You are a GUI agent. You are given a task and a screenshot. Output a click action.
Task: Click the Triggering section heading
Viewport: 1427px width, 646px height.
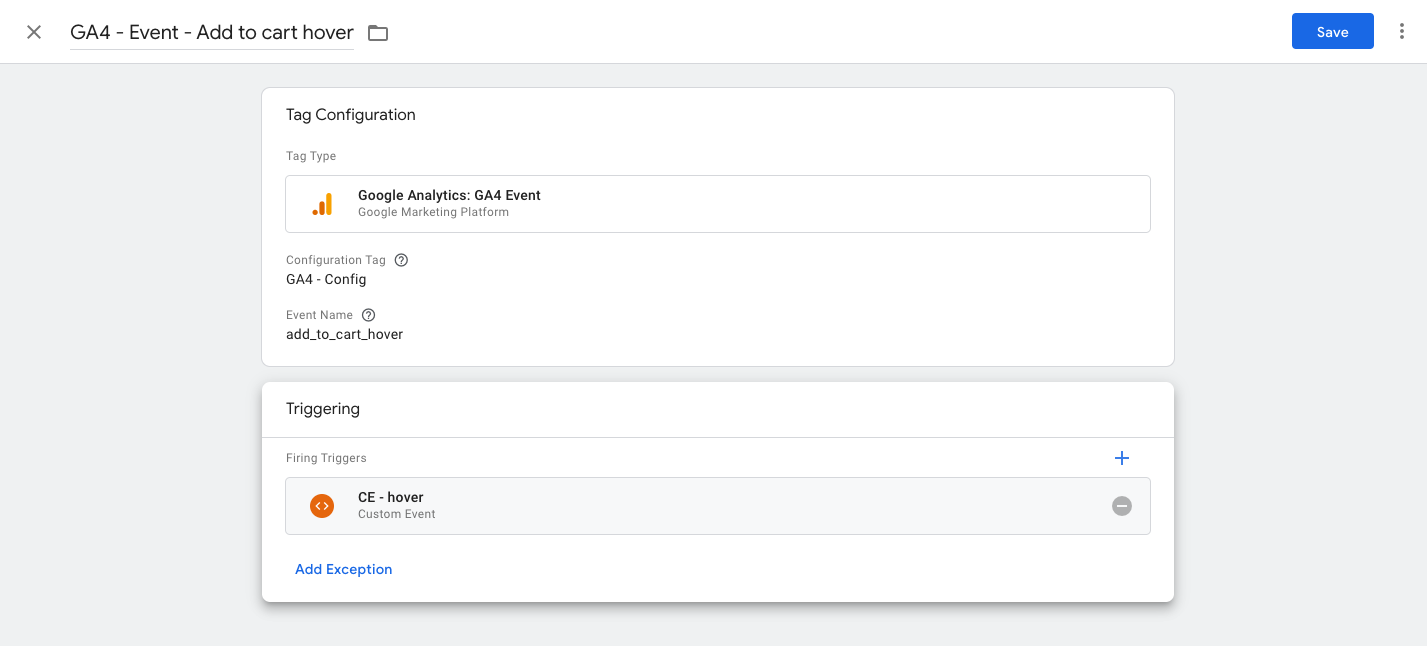(x=323, y=409)
